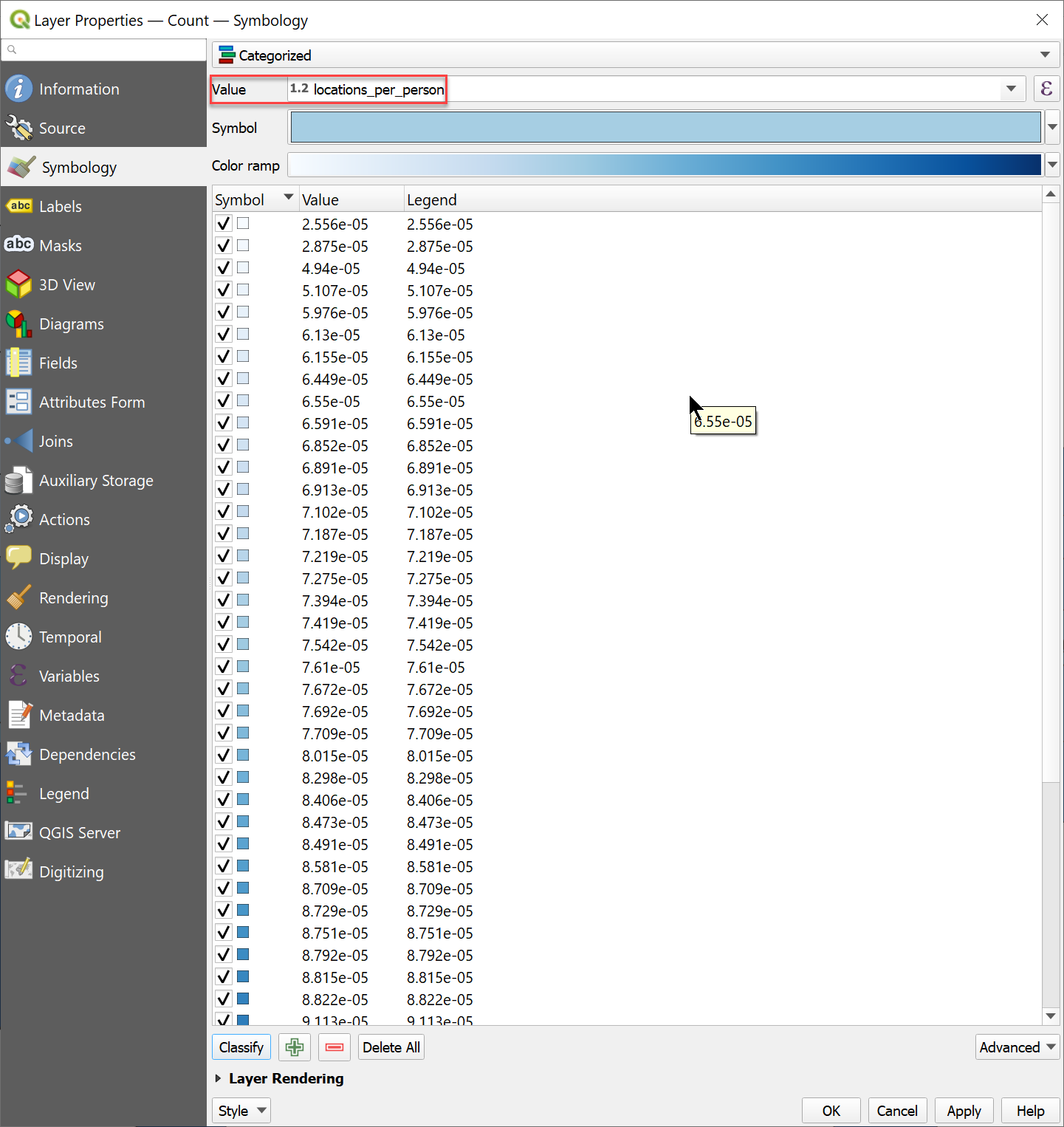Click the 5.107e-05 legend cell
The height and width of the screenshot is (1127, 1064).
tap(440, 290)
